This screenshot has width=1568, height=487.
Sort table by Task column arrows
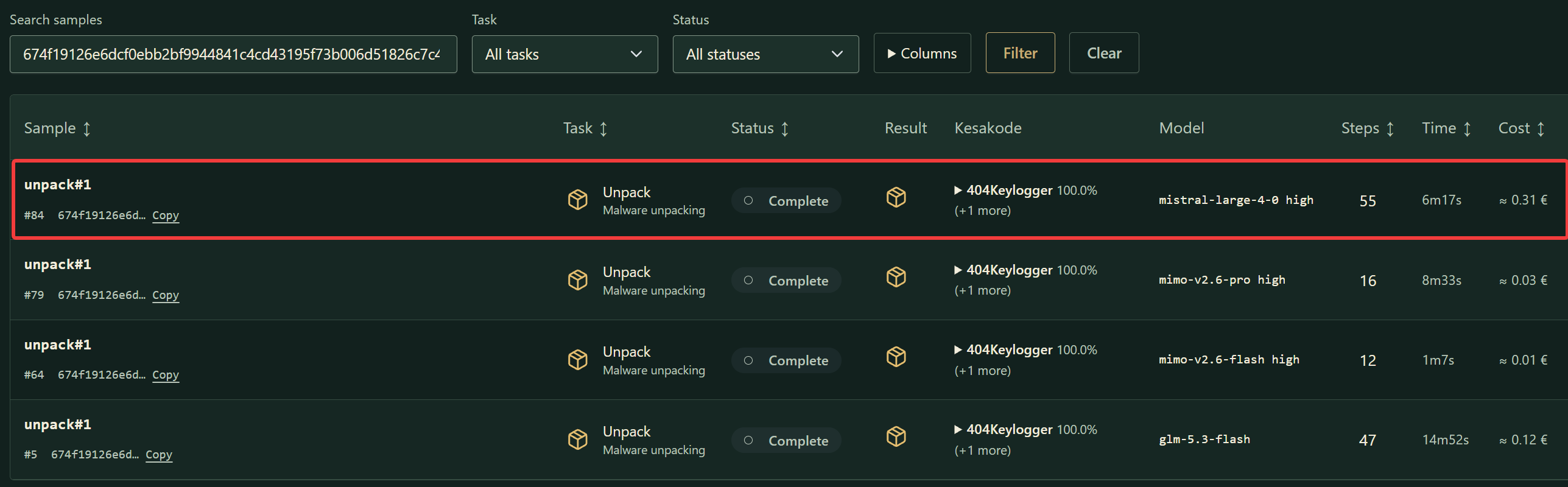coord(603,128)
